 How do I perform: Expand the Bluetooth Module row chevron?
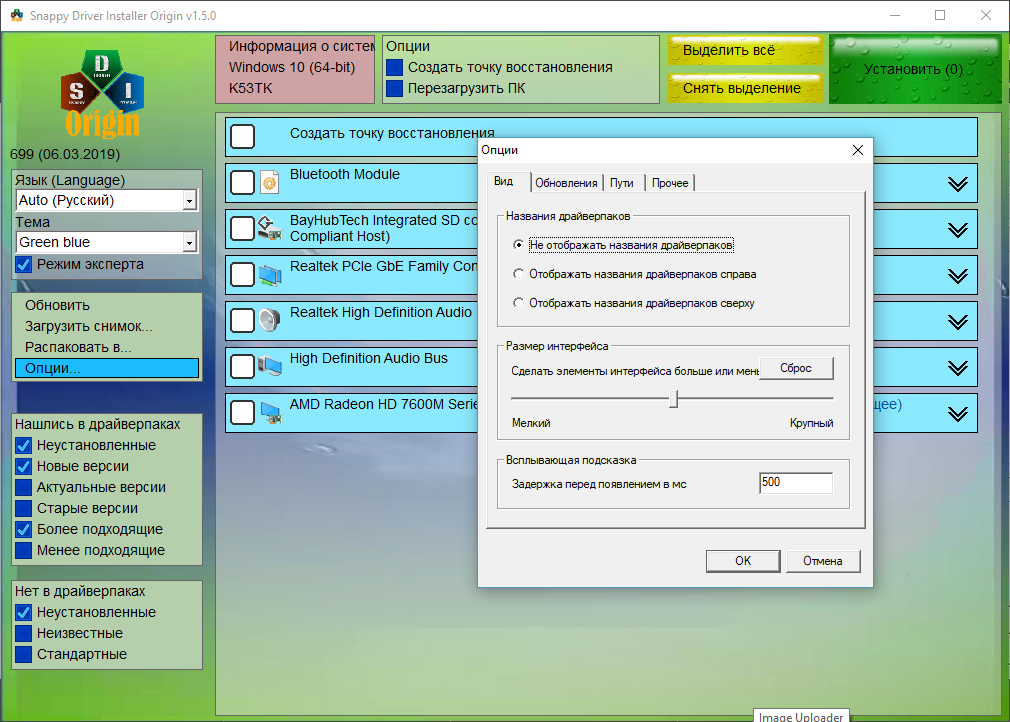(x=958, y=184)
